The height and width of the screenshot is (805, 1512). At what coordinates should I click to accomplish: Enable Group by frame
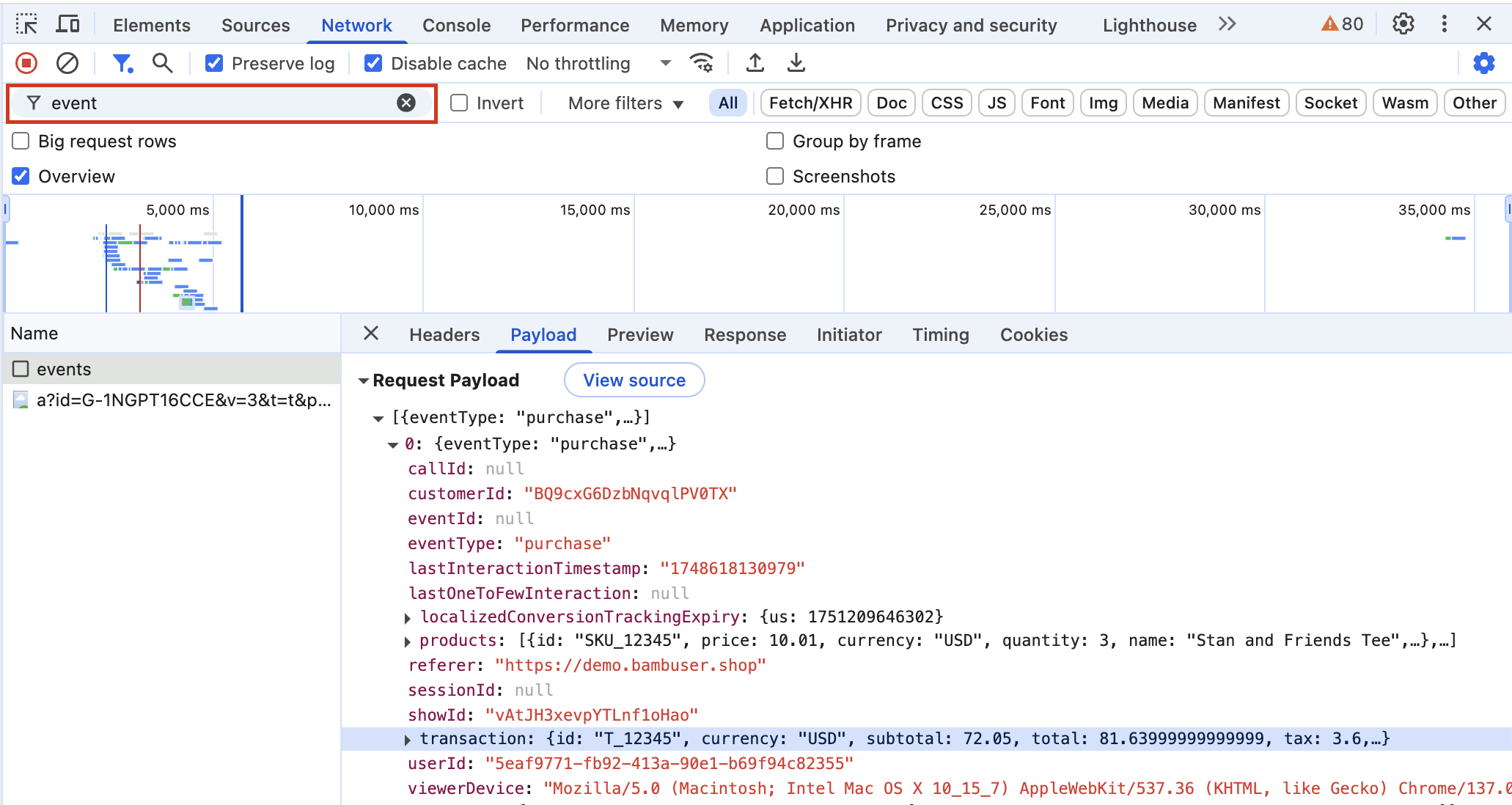coord(775,141)
